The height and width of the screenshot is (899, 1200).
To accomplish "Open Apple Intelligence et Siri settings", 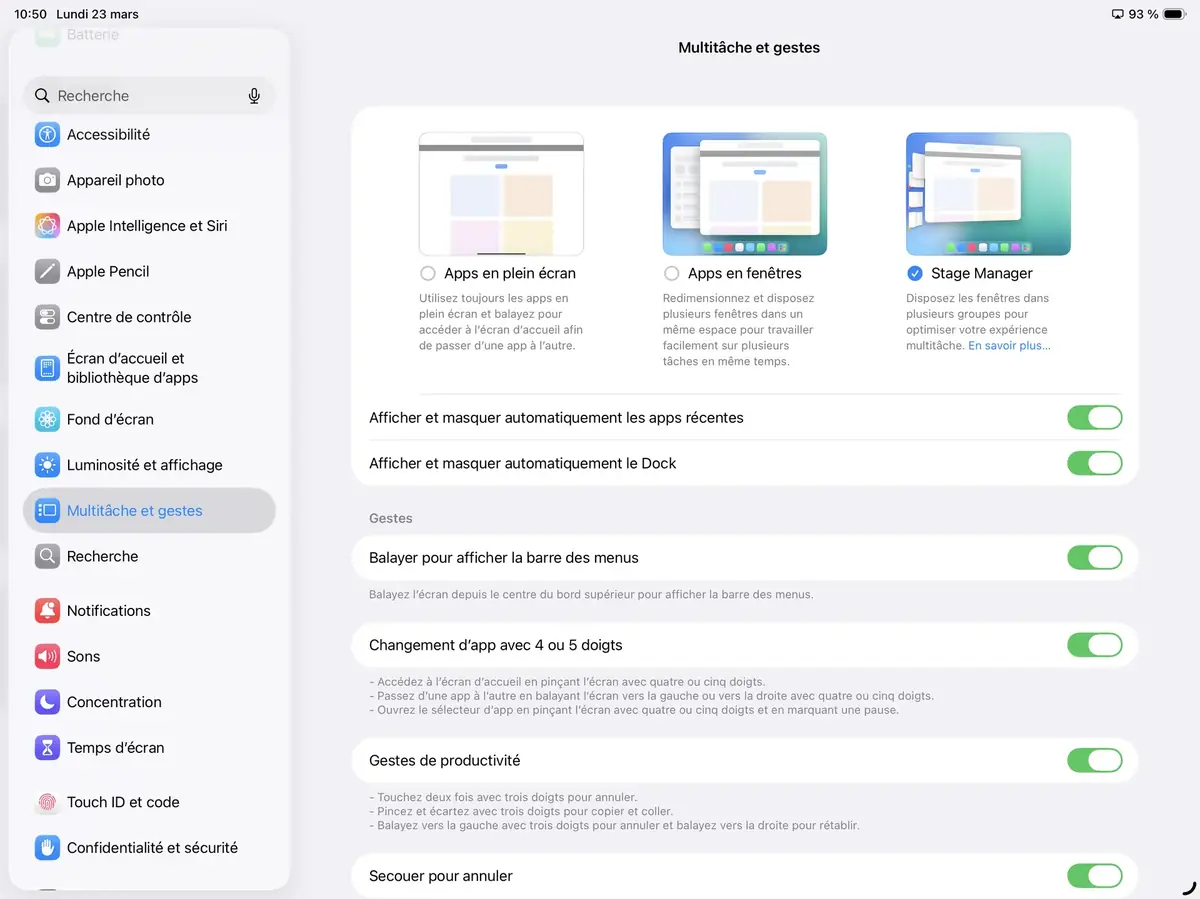I will pyautogui.click(x=148, y=225).
